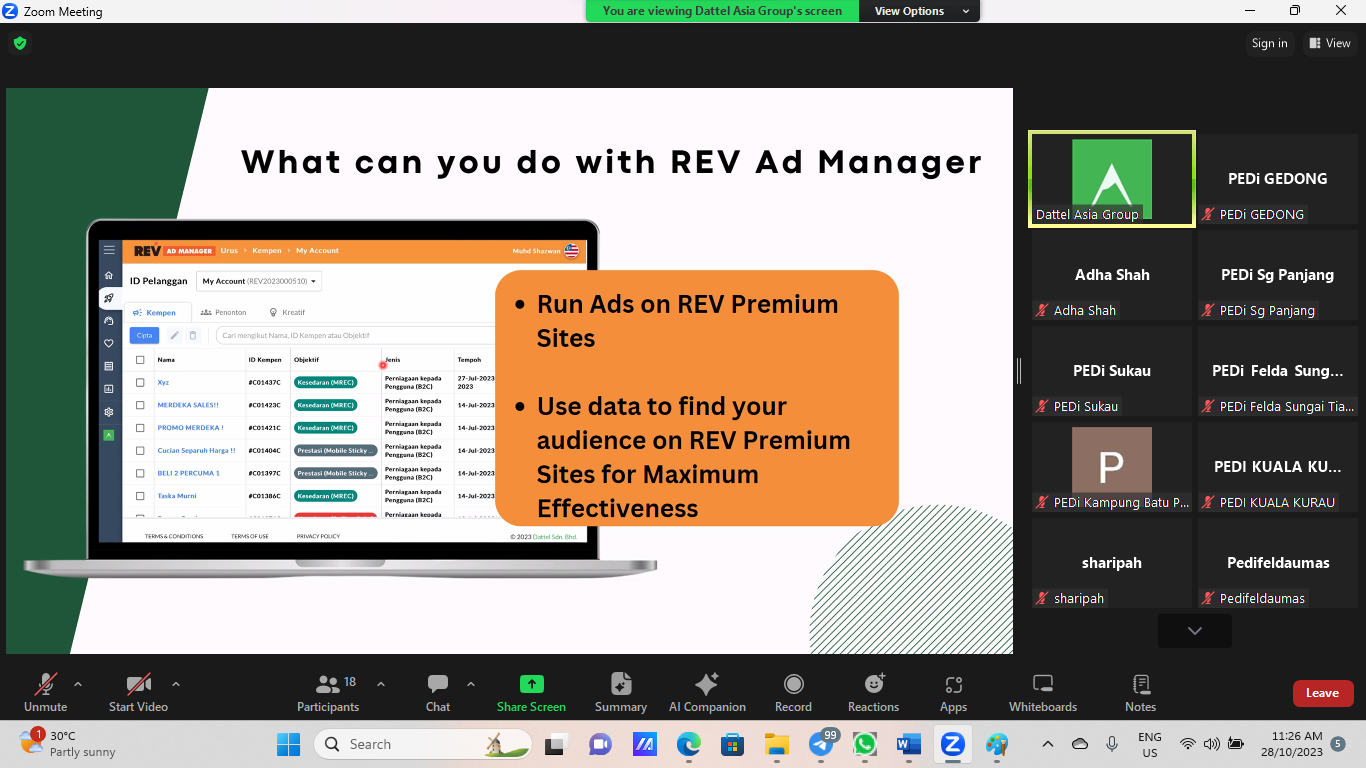Open Microsoft Edge from taskbar
The image size is (1366, 768).
click(688, 744)
